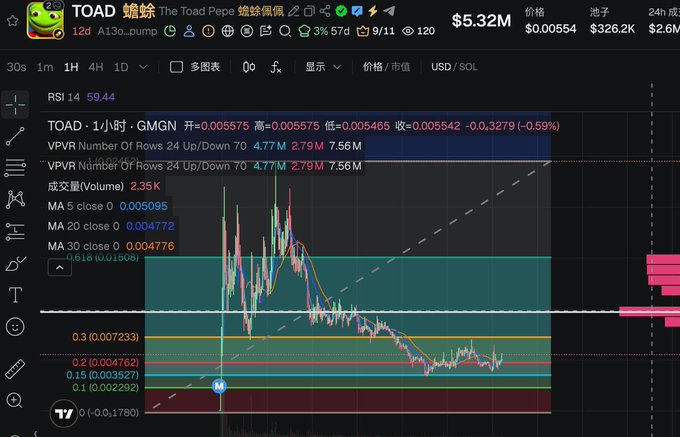Open the emoji smiley tool

point(15,326)
